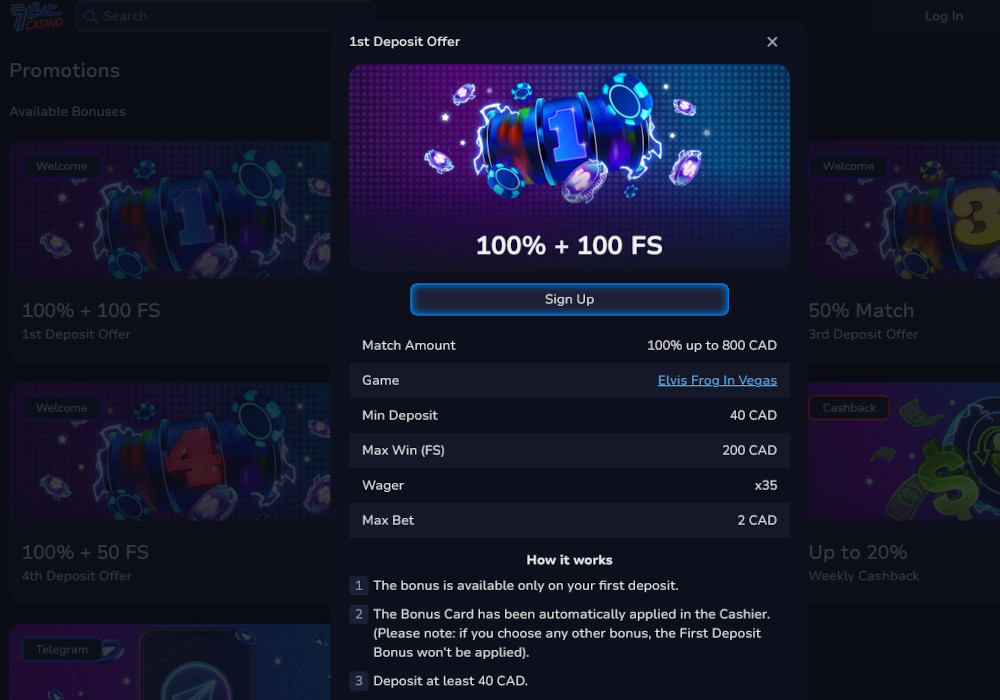Click the Telegram badge on bottom promotion card
Image resolution: width=1000 pixels, height=700 pixels.
point(63,649)
